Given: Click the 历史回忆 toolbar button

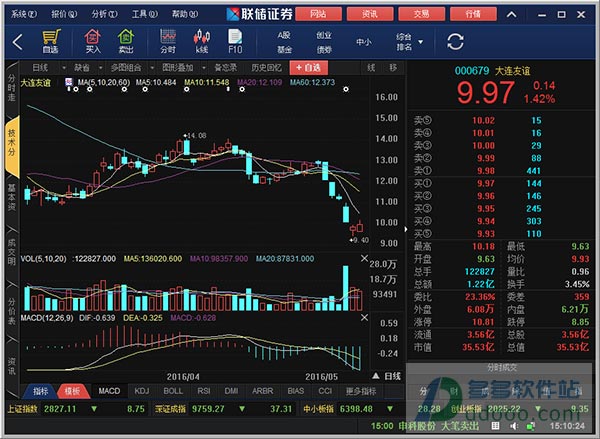Looking at the screenshot, I should click(x=266, y=68).
